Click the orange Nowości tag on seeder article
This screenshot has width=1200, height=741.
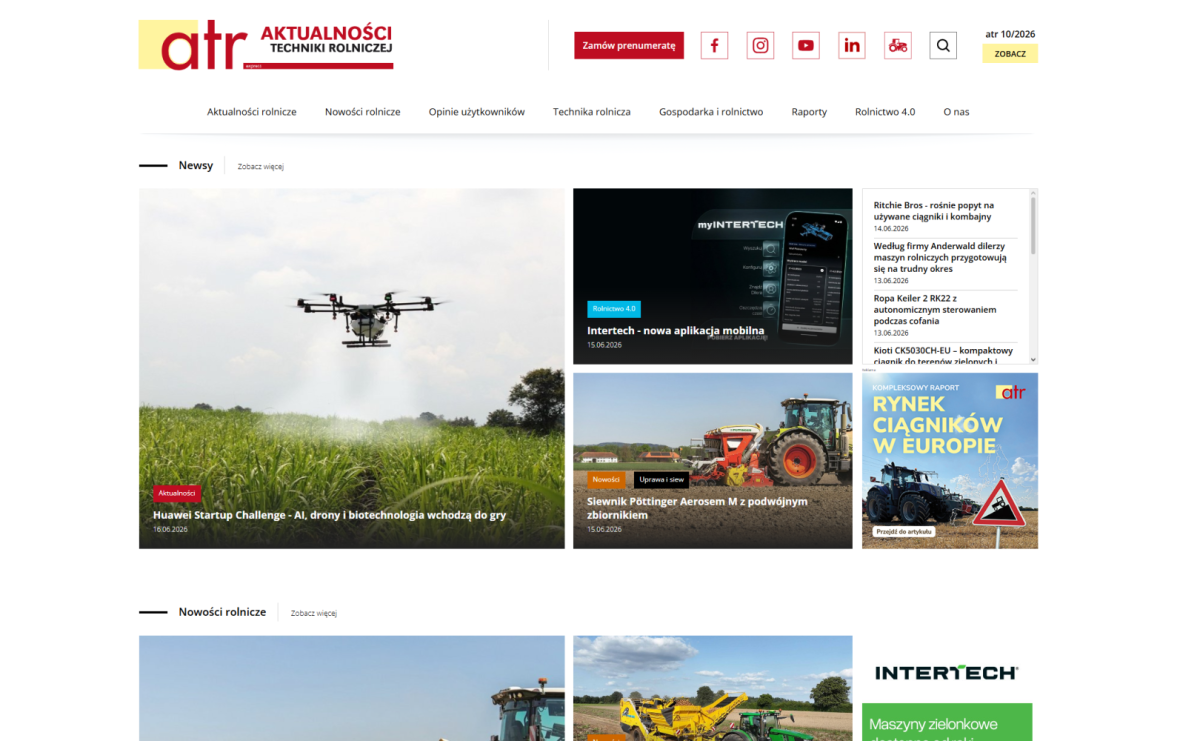(606, 480)
